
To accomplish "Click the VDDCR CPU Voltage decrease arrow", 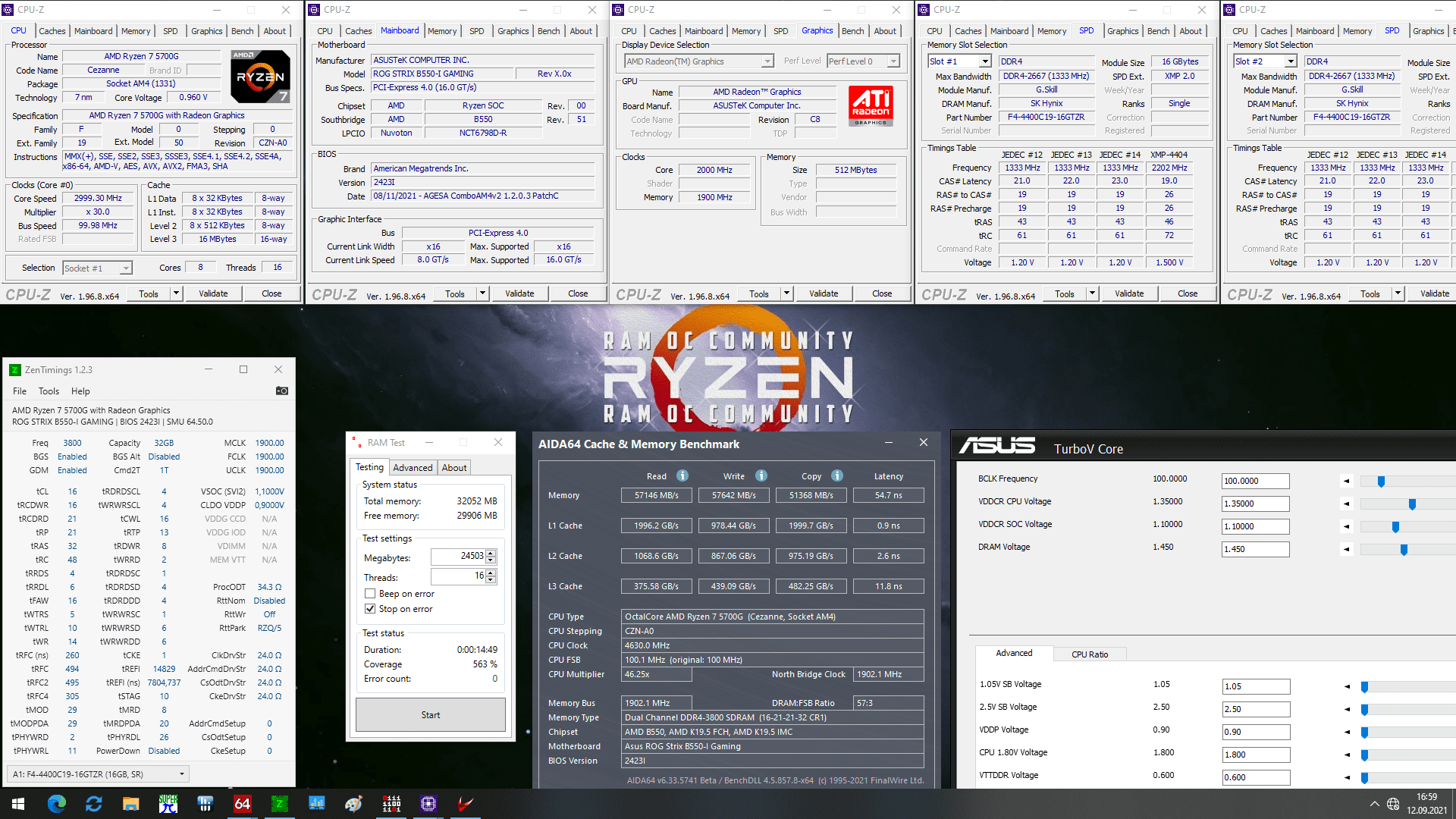I will click(1347, 504).
